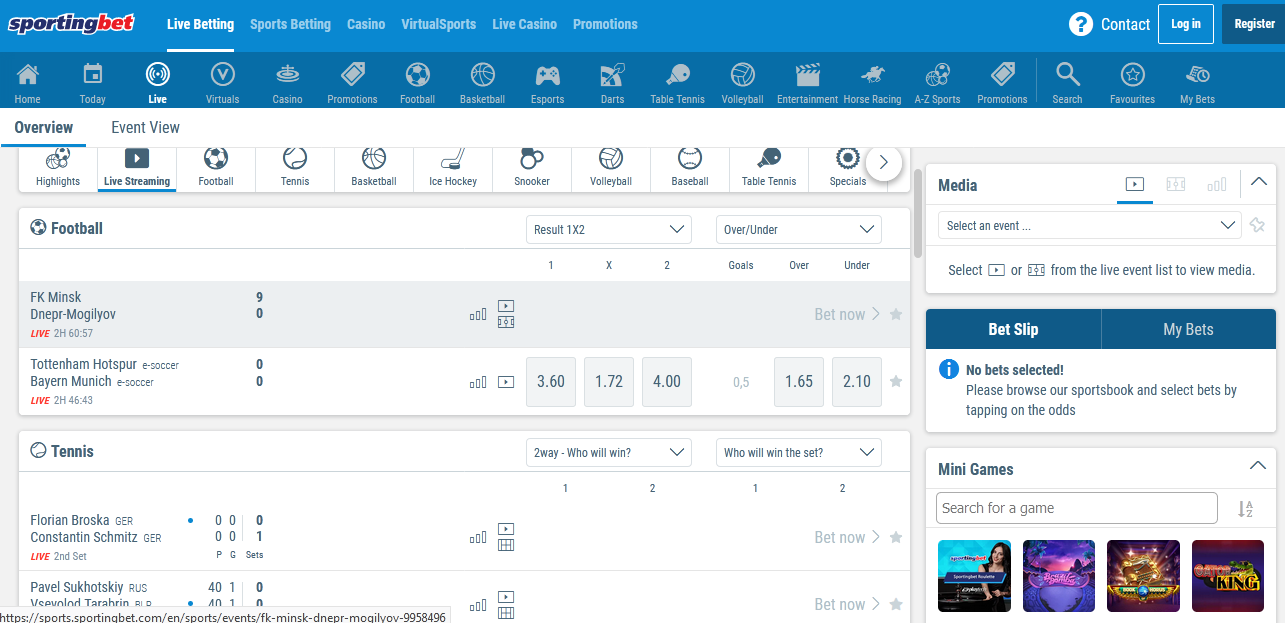Show the scoreboard view in the Media panel

point(1177,184)
